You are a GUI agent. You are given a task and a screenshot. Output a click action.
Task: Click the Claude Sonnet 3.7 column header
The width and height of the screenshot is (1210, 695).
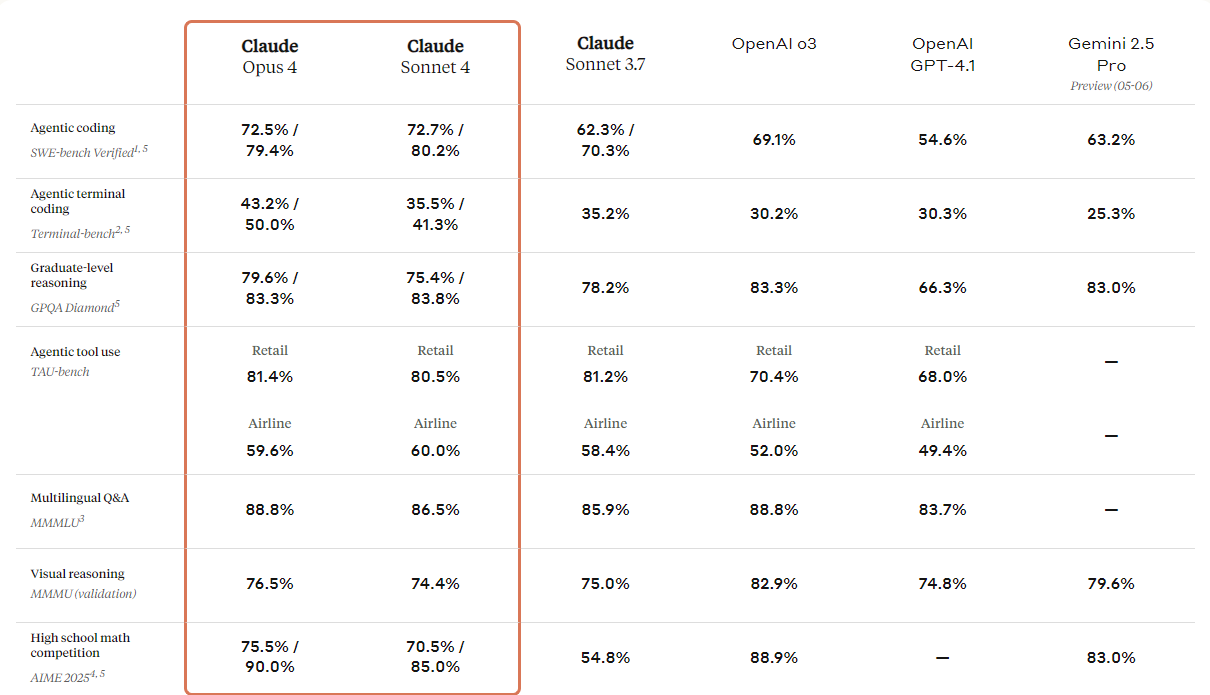606,54
